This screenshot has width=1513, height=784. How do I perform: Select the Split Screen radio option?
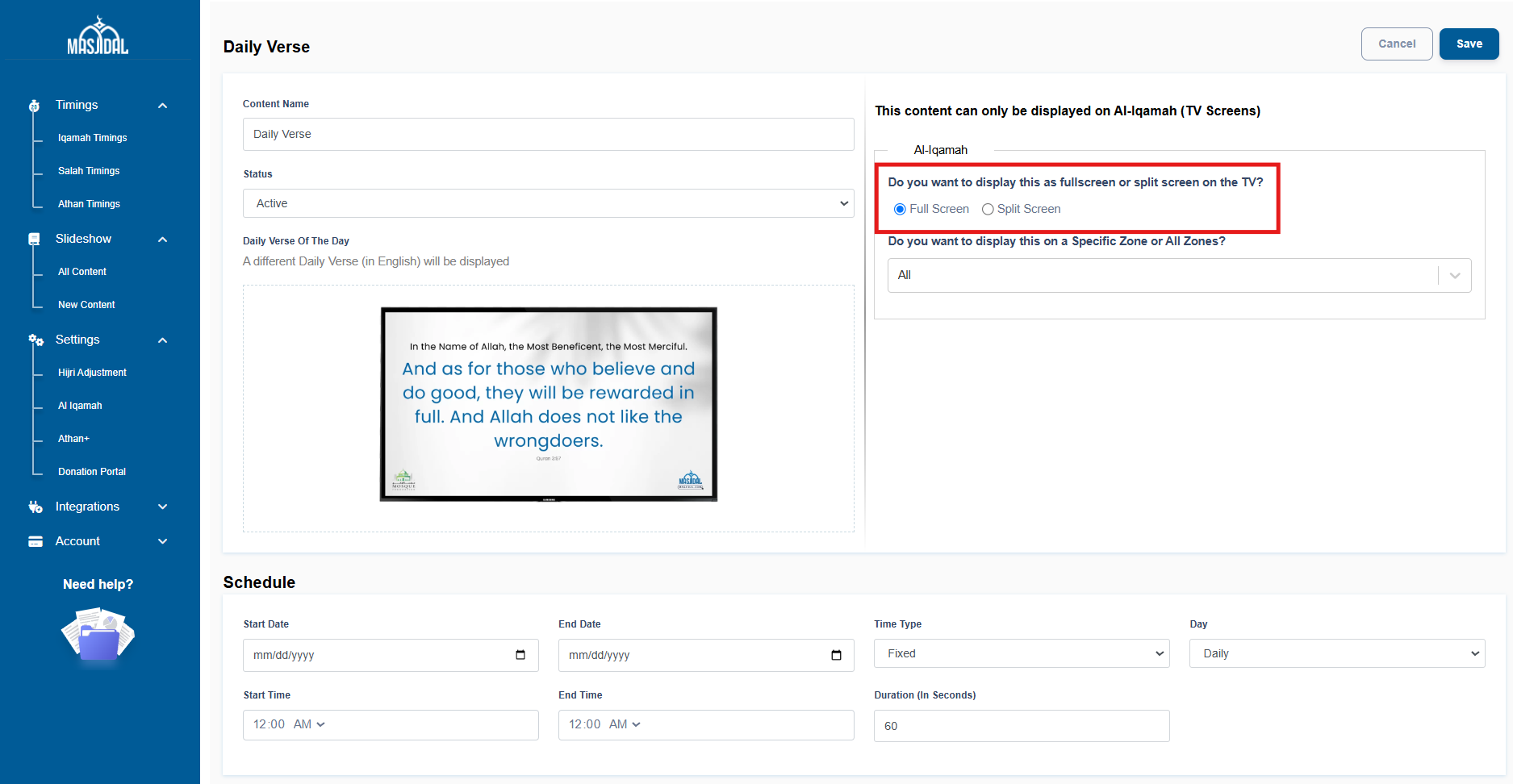click(988, 210)
